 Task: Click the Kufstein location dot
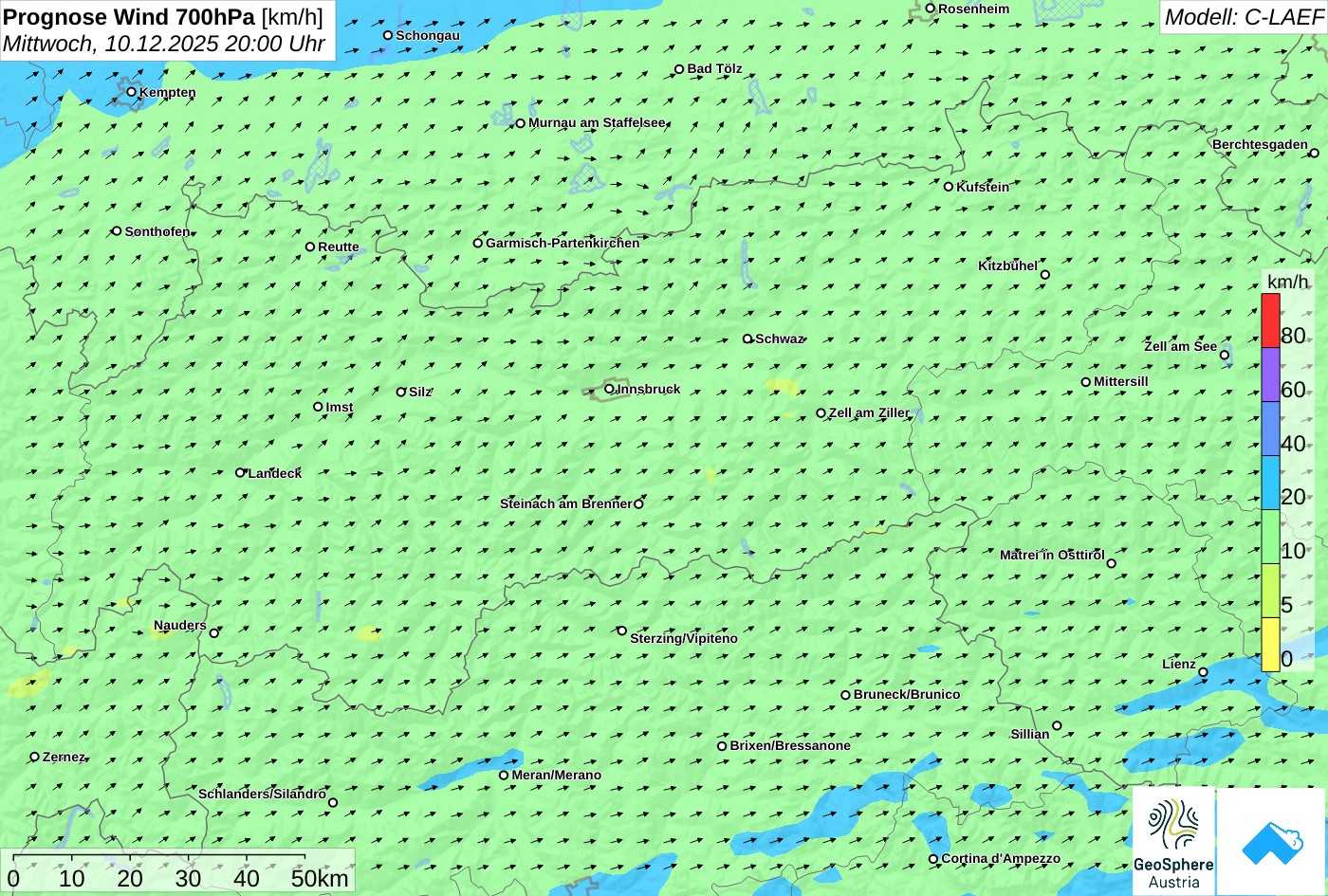pos(949,187)
